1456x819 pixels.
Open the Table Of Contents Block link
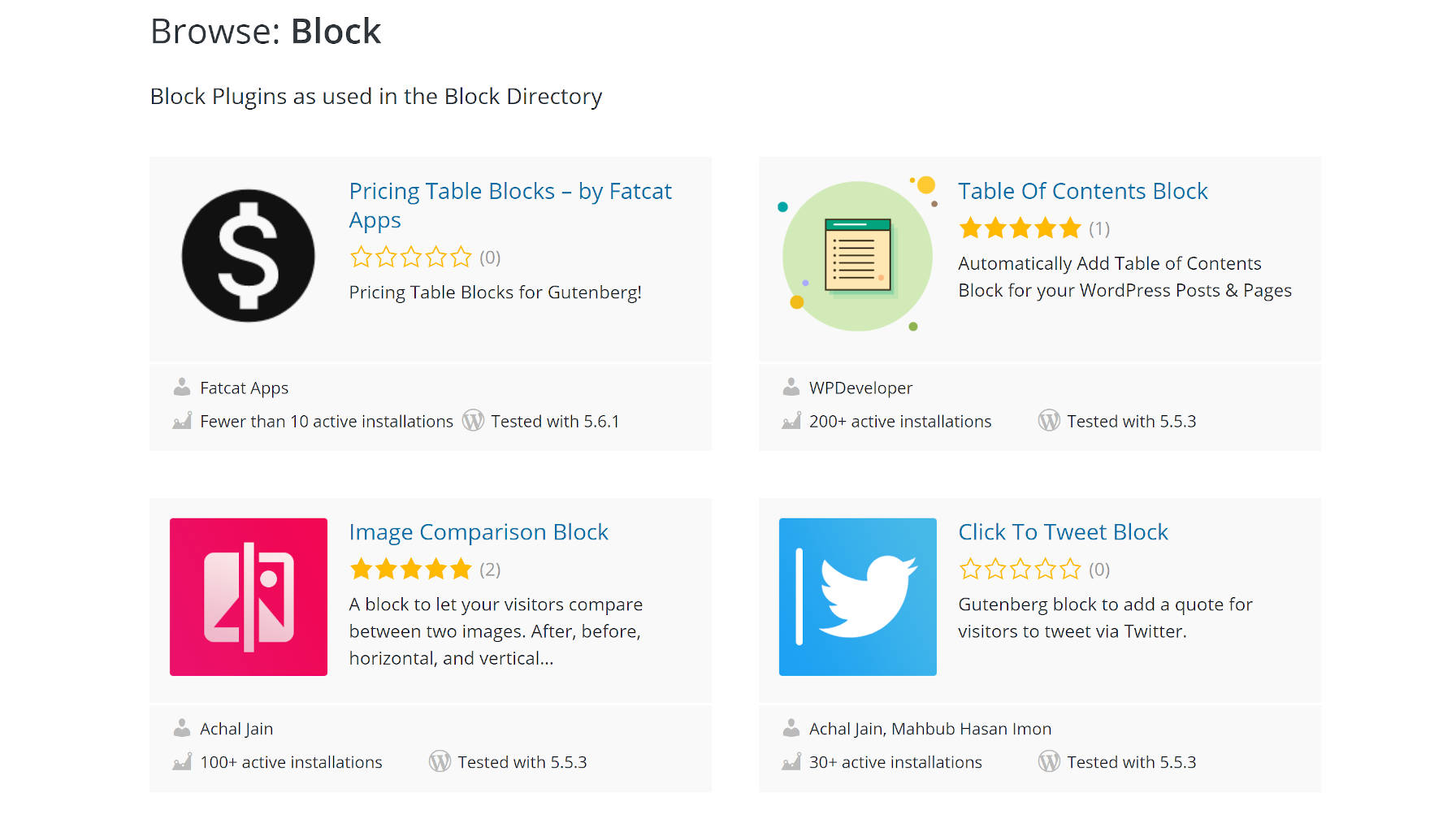tap(1084, 191)
